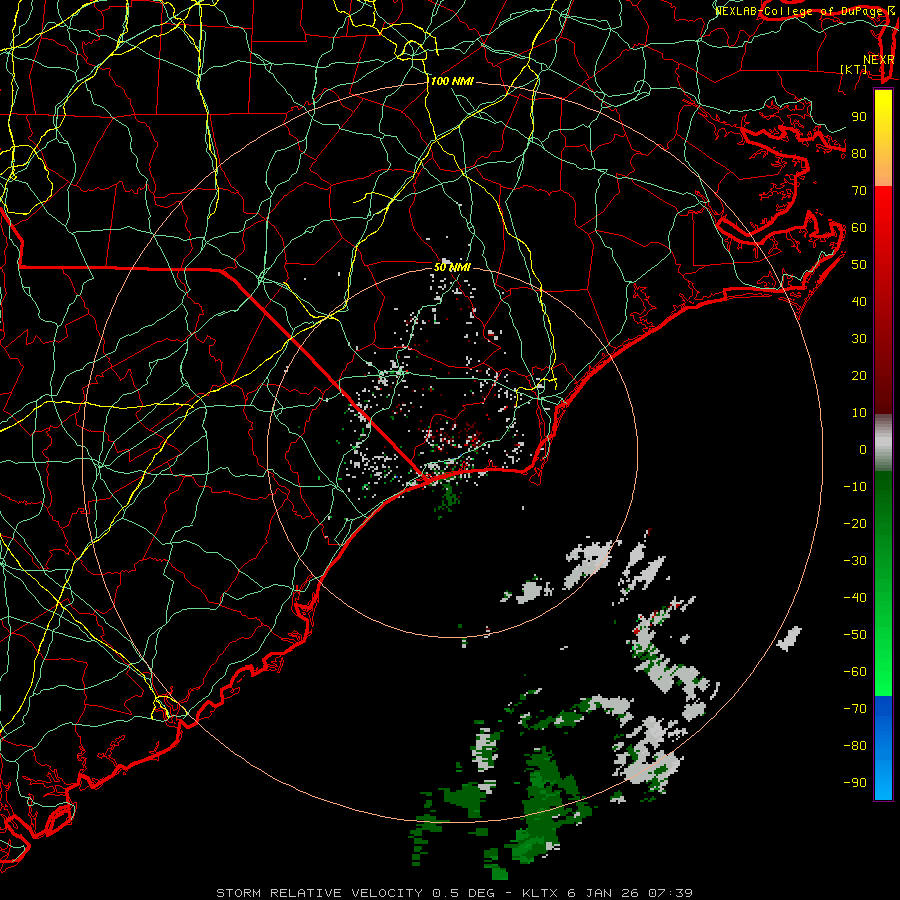
Task: Click the positive 90 scale label
Action: pos(859,117)
